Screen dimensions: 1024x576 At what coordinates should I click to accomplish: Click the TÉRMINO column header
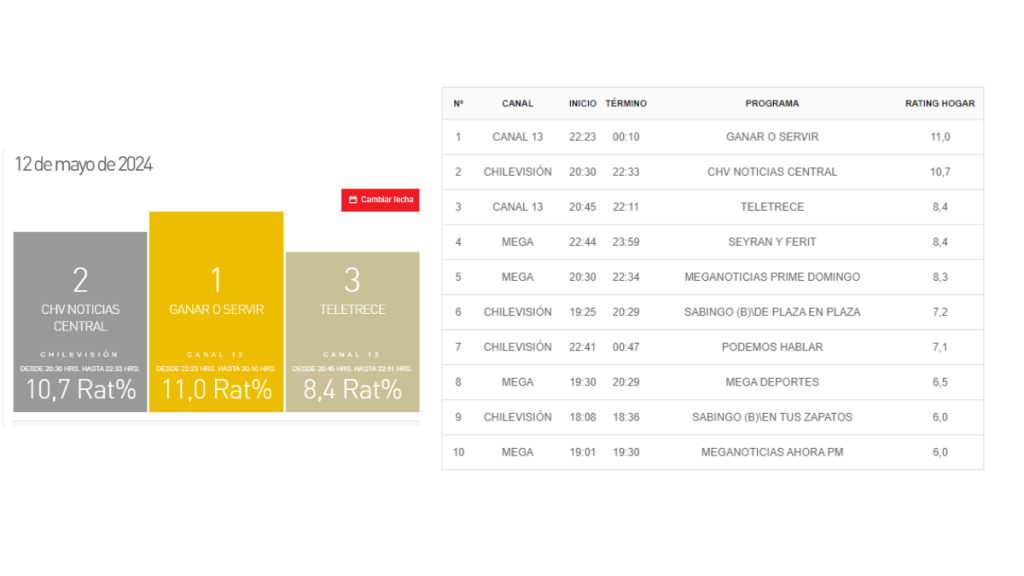coord(626,103)
